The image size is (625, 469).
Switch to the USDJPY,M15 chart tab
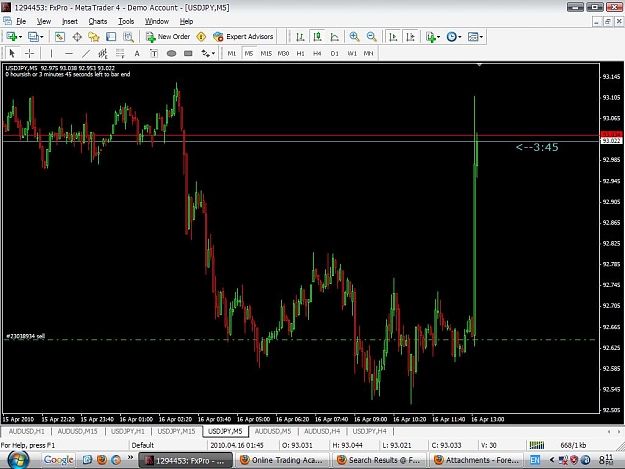(x=176, y=431)
